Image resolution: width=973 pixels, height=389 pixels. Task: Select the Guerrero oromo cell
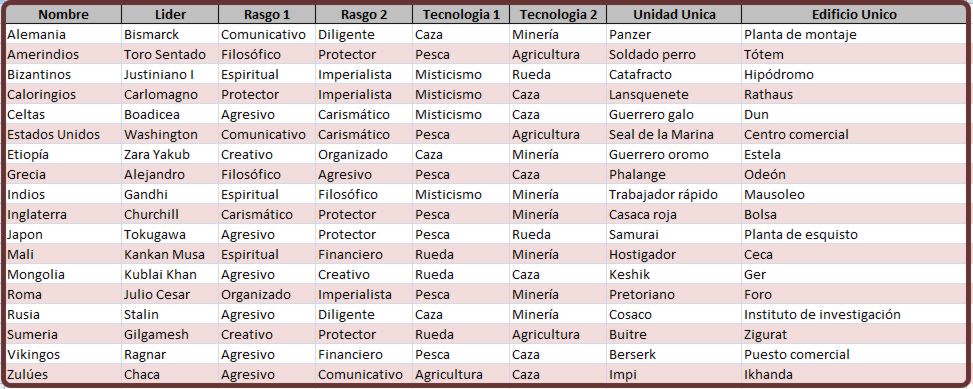click(x=674, y=154)
